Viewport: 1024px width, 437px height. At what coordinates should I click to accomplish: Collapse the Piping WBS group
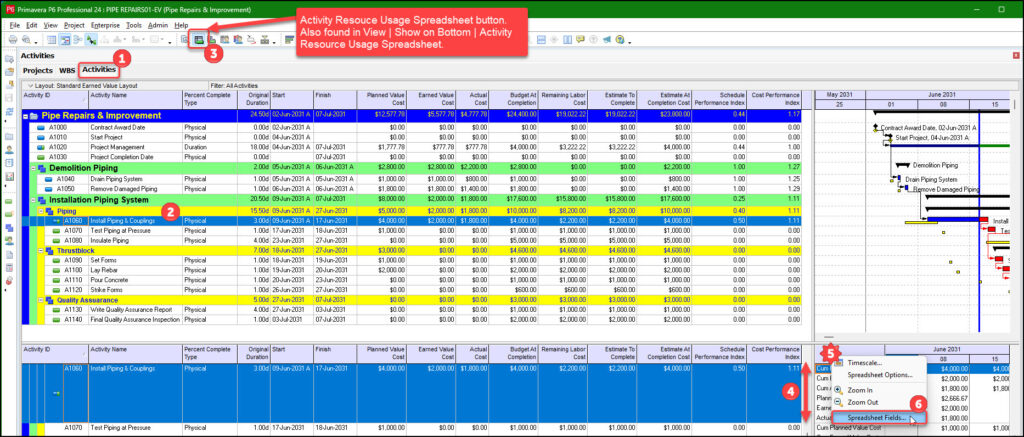coord(41,212)
